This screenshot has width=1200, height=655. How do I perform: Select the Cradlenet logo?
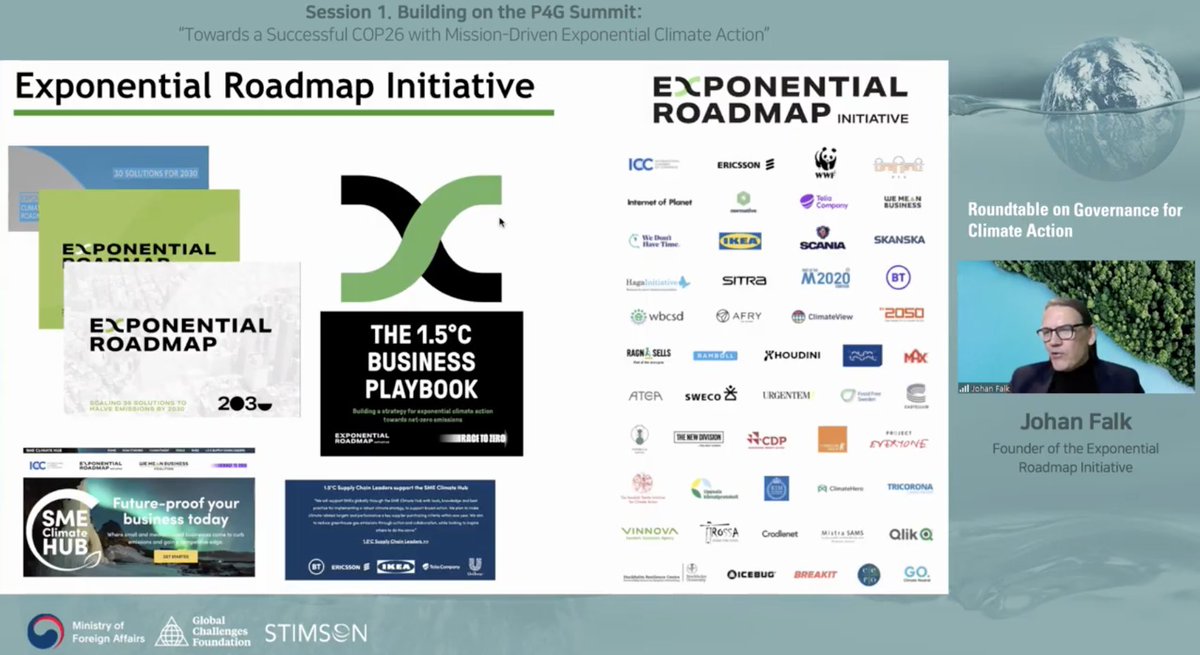[779, 535]
